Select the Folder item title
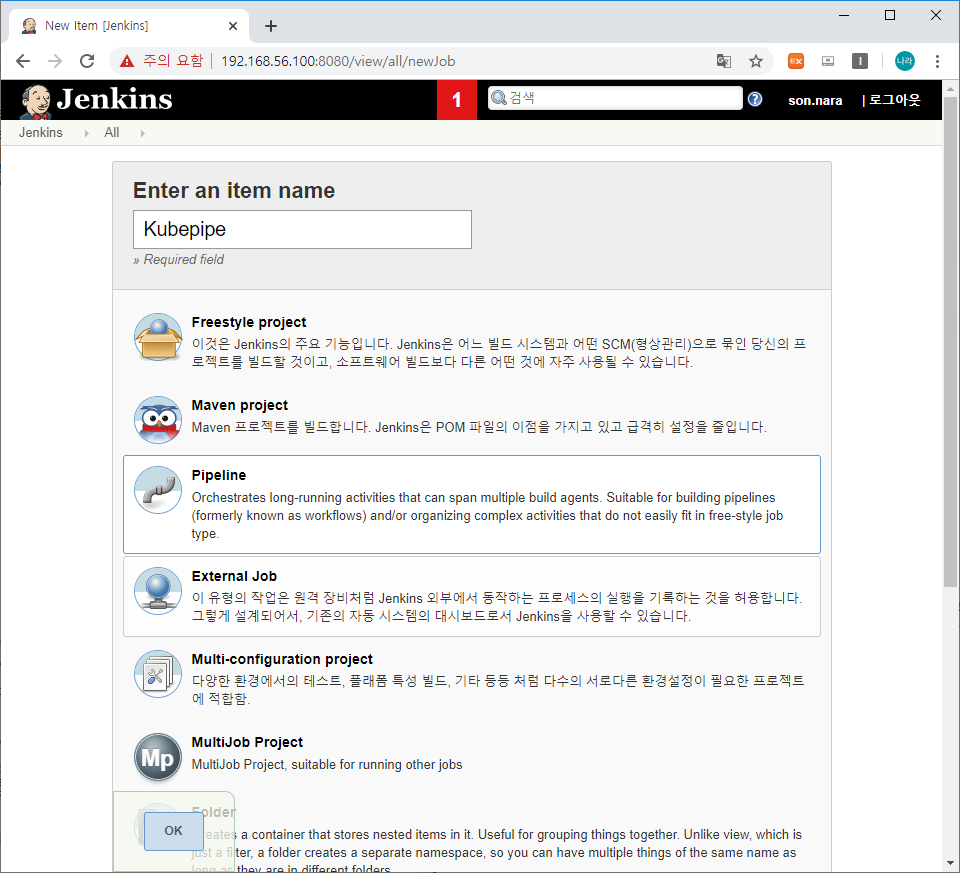 tap(213, 812)
